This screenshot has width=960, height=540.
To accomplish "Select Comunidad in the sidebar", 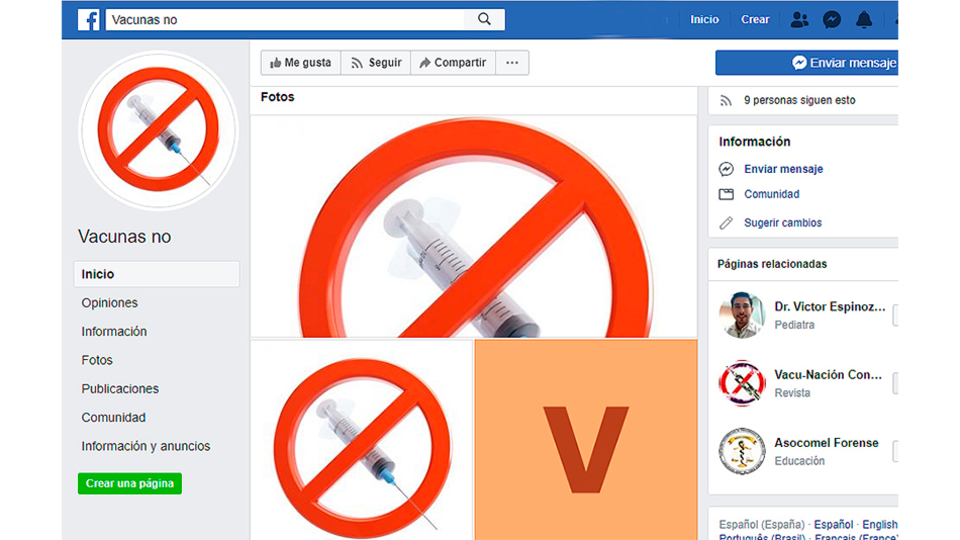I will (x=113, y=418).
